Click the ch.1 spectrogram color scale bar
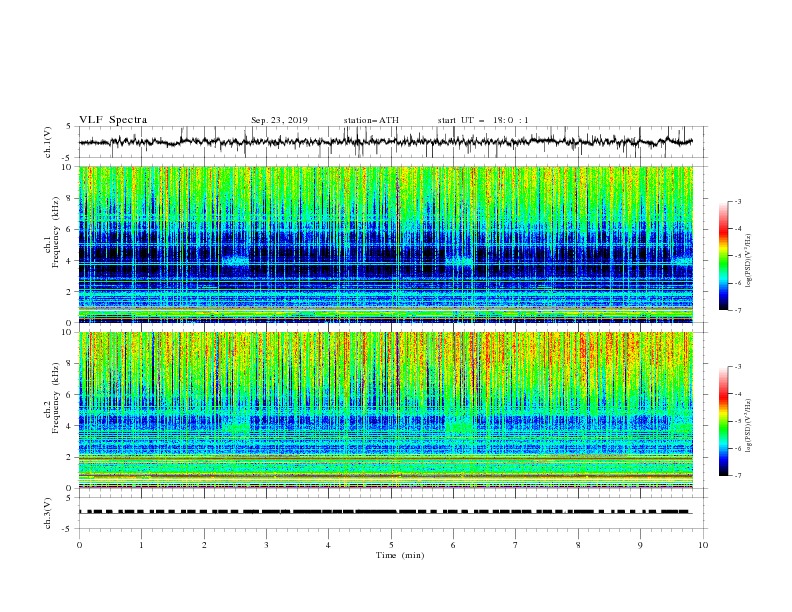This screenshot has width=792, height=612. [x=724, y=256]
